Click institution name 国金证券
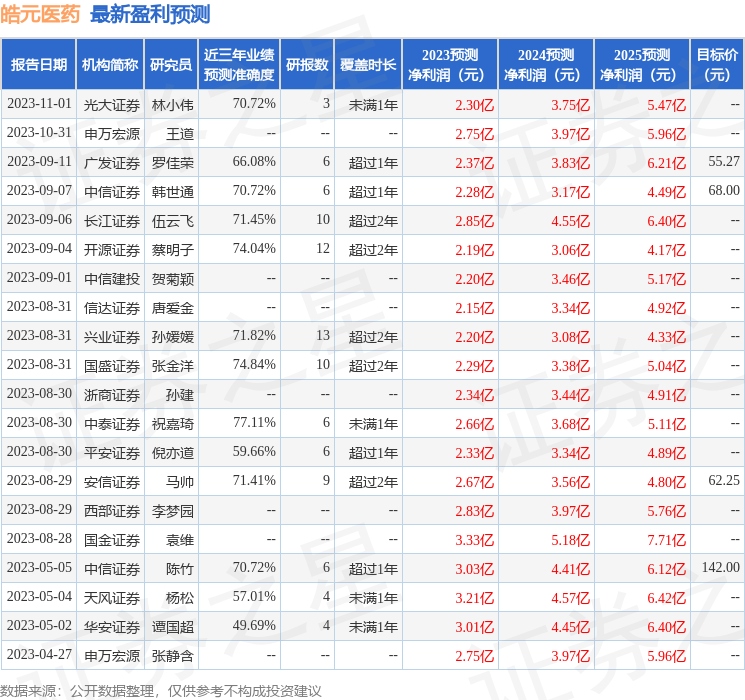This screenshot has height=700, width=745. (112, 540)
